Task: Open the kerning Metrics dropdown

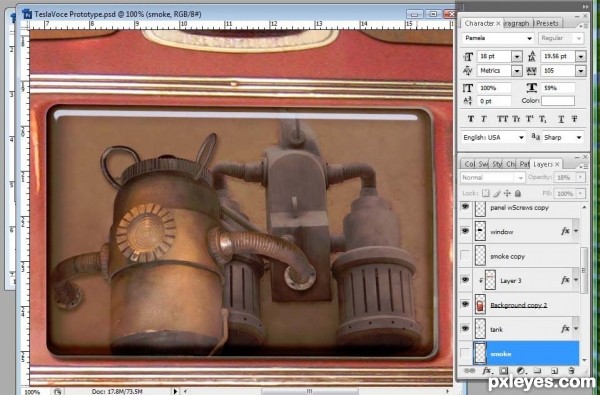Action: [x=517, y=71]
